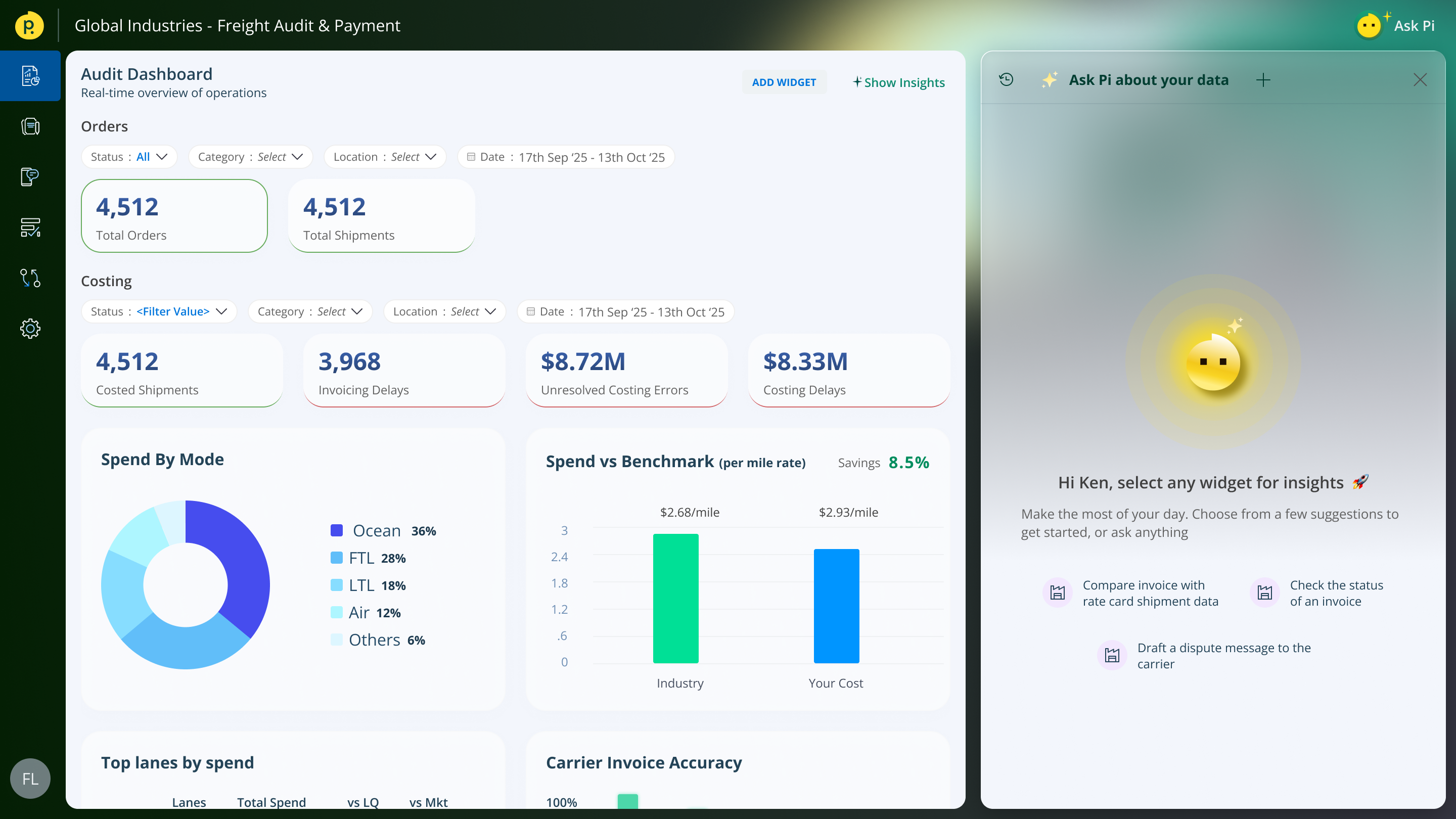1456x819 pixels.
Task: Click Show Insights link
Action: point(899,82)
